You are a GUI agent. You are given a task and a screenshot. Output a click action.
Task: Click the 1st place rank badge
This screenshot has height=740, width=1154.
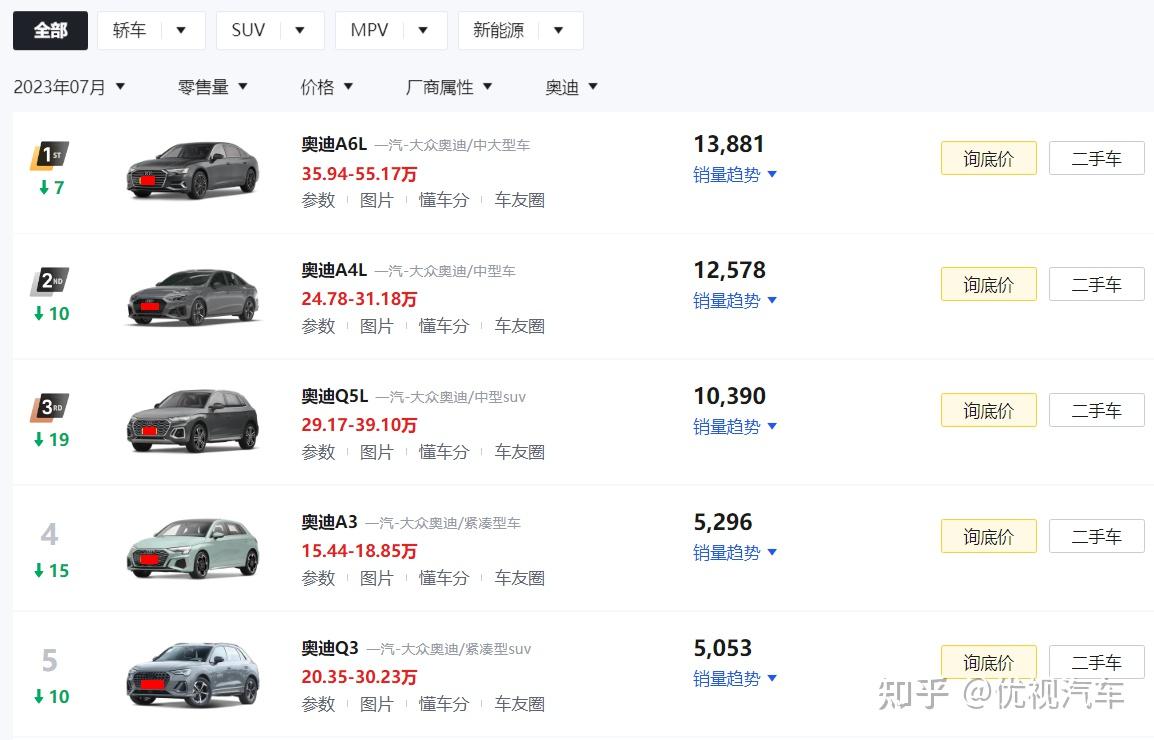[49, 155]
